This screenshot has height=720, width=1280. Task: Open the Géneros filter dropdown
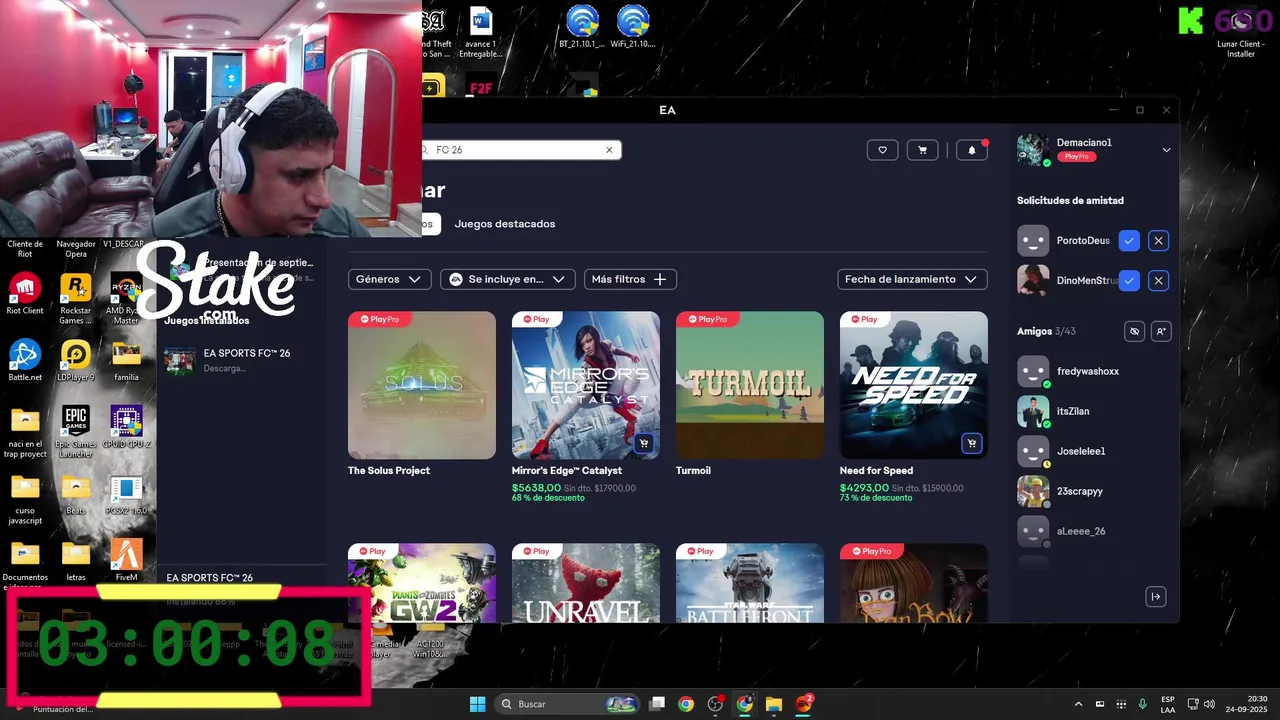coord(390,279)
